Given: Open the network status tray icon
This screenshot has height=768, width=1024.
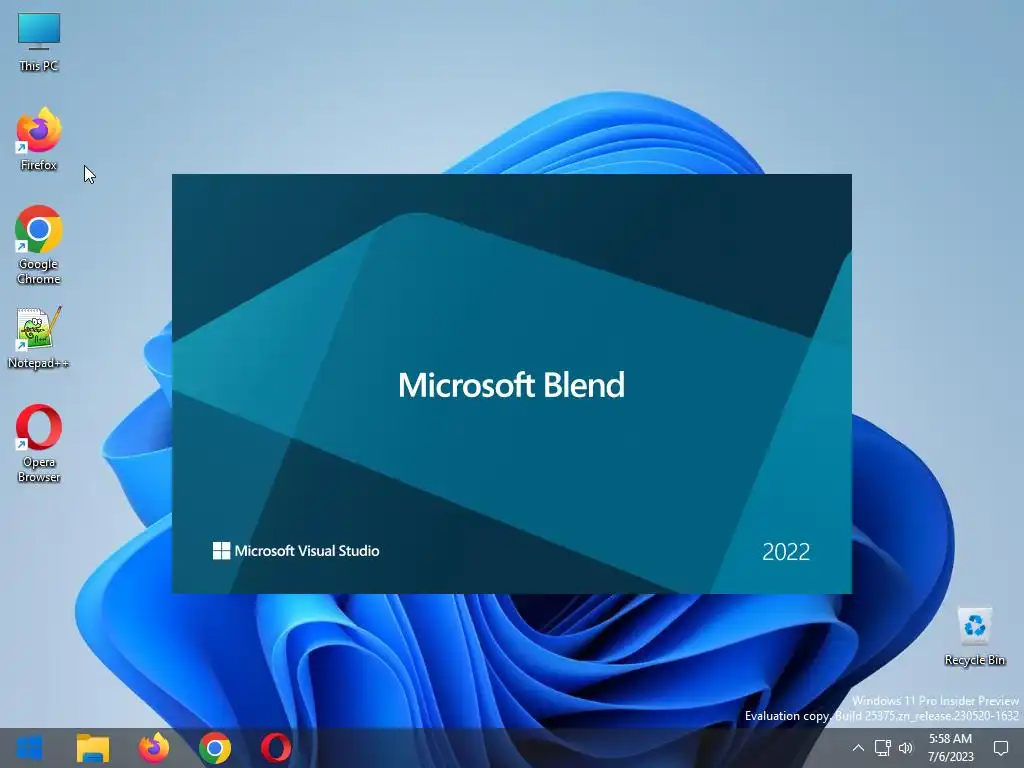Looking at the screenshot, I should tap(882, 748).
